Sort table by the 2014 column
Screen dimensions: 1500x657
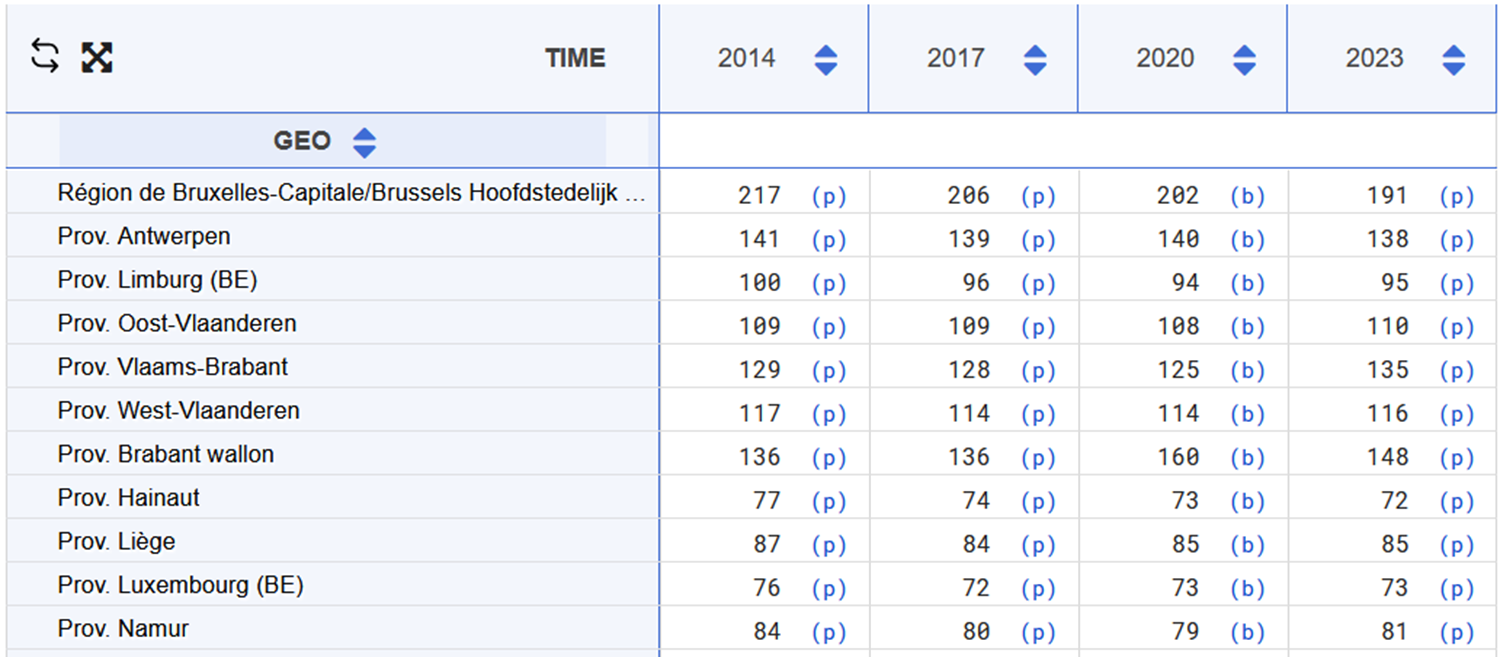click(825, 60)
